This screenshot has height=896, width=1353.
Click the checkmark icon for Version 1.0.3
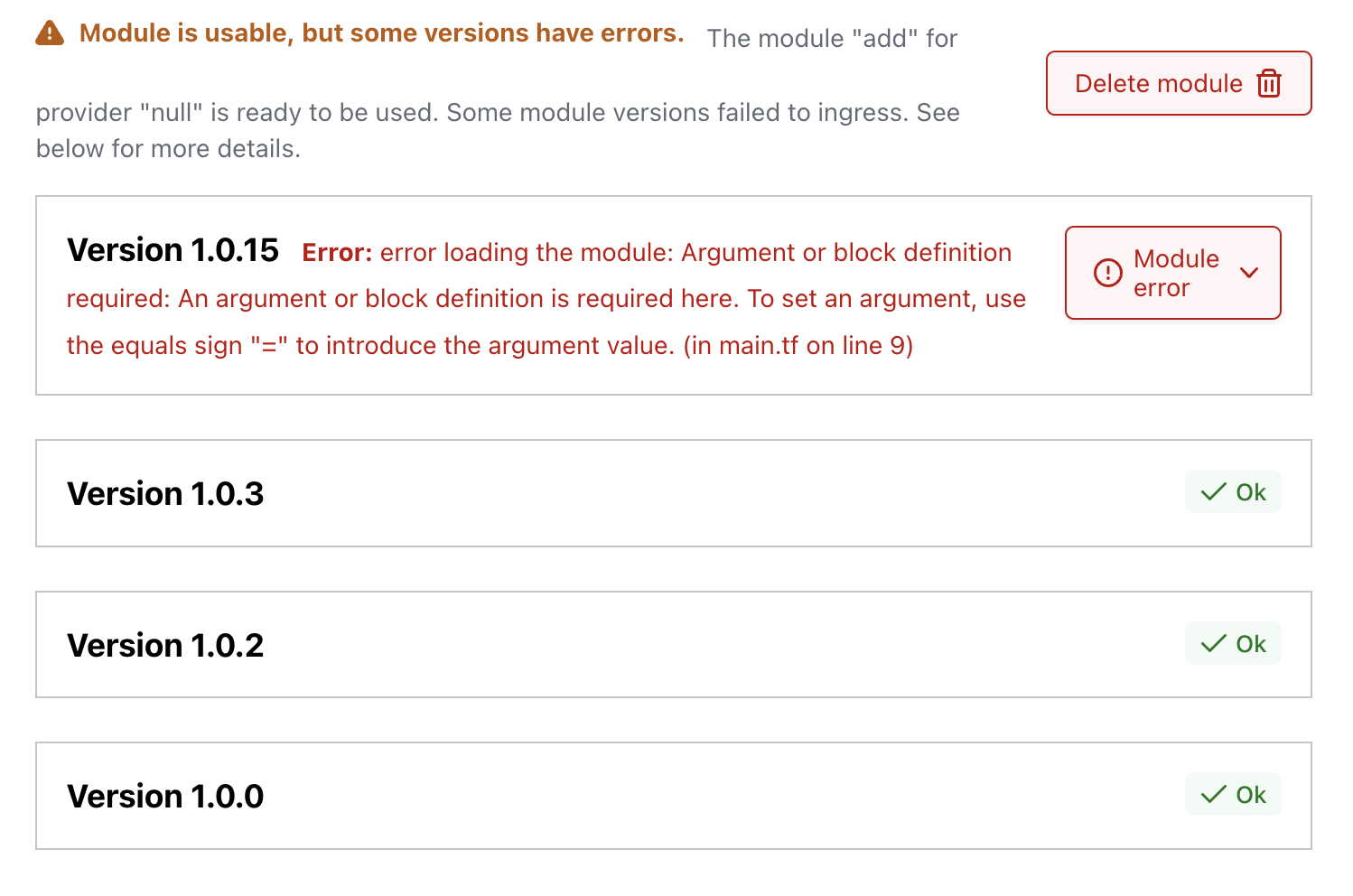coord(1213,492)
